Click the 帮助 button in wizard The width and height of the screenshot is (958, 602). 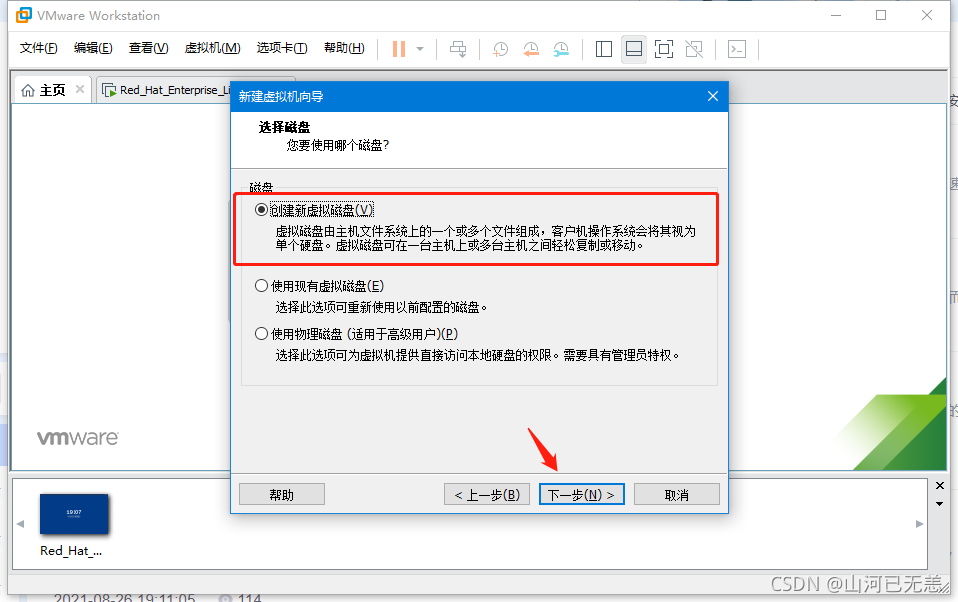pyautogui.click(x=282, y=494)
